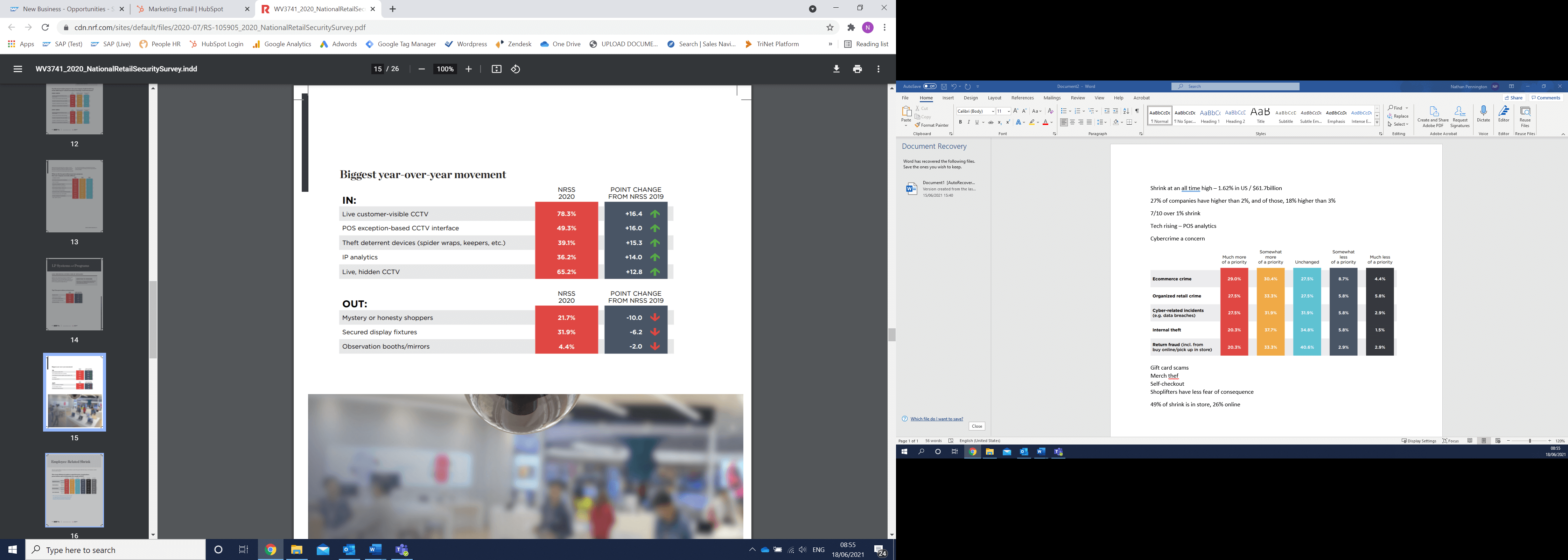Print the PDF document

point(857,69)
